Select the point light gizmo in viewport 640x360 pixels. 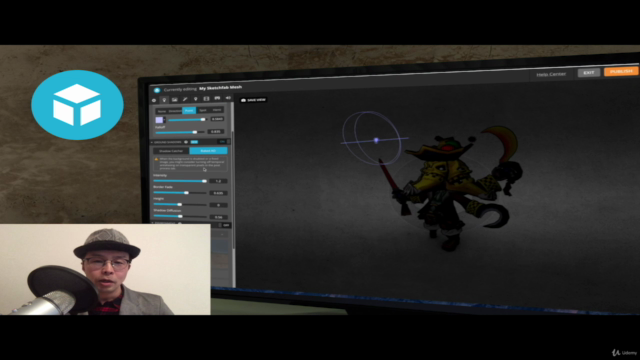(x=376, y=140)
